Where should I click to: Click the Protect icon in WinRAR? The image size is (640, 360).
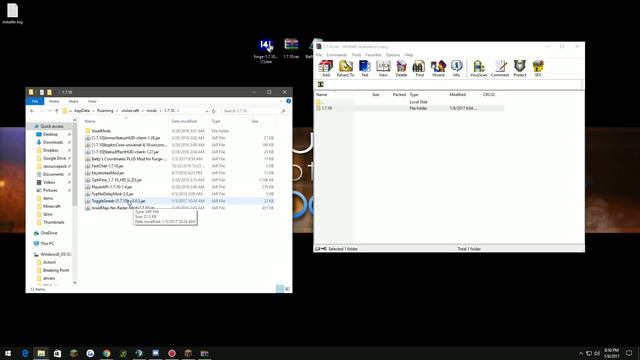(520, 68)
